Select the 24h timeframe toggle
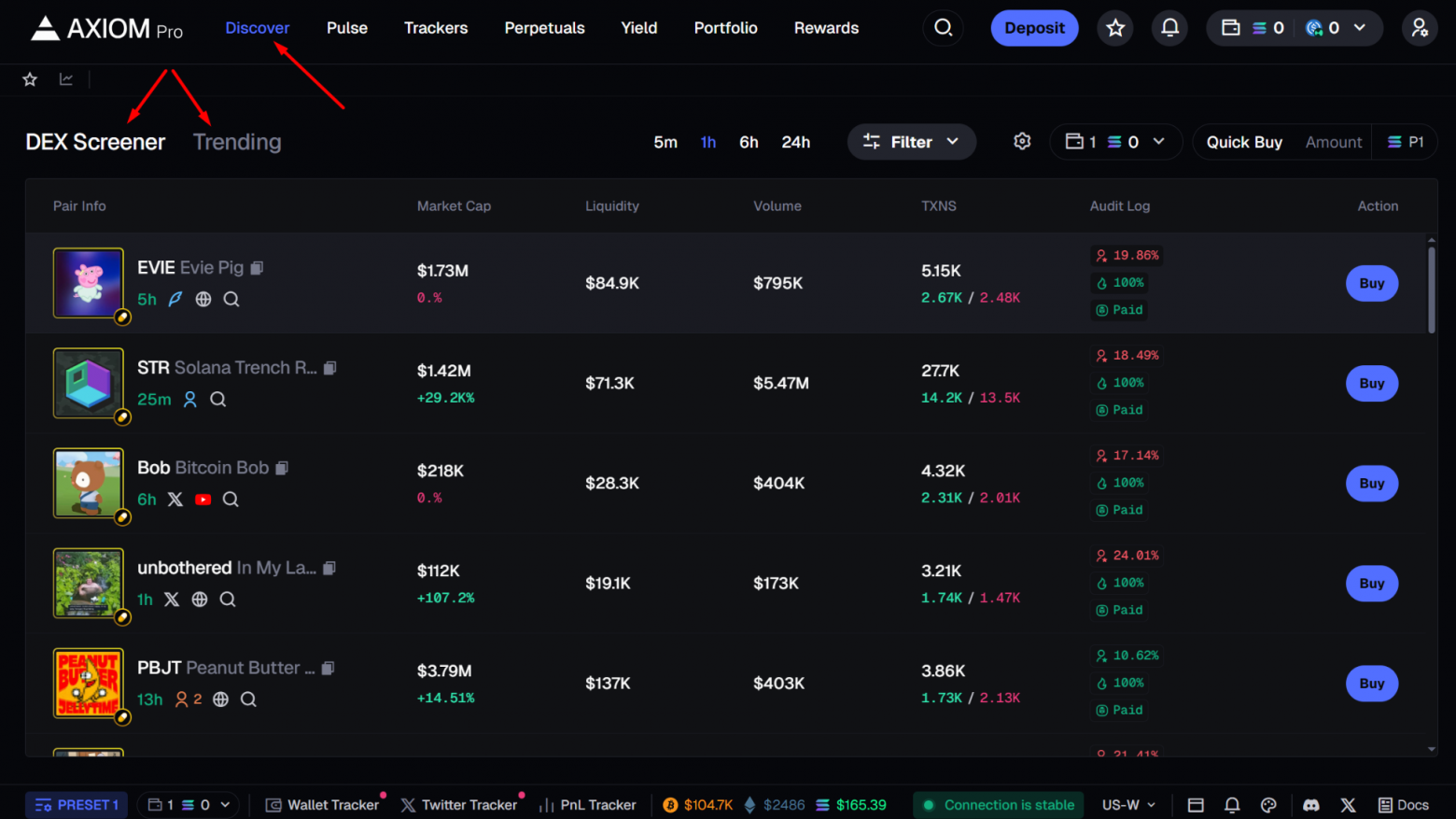The width and height of the screenshot is (1456, 819). pos(796,141)
